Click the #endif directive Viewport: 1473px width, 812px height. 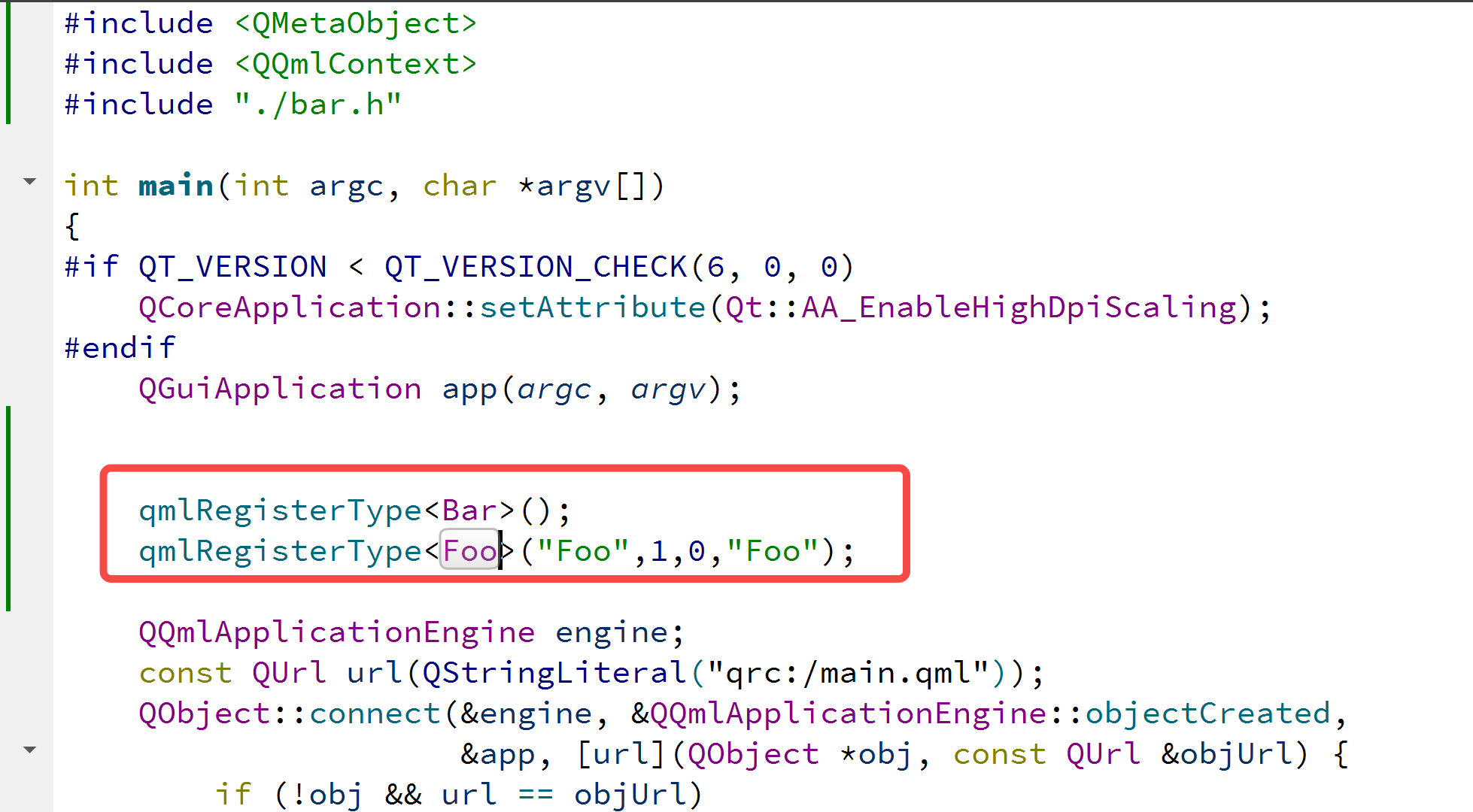(120, 348)
